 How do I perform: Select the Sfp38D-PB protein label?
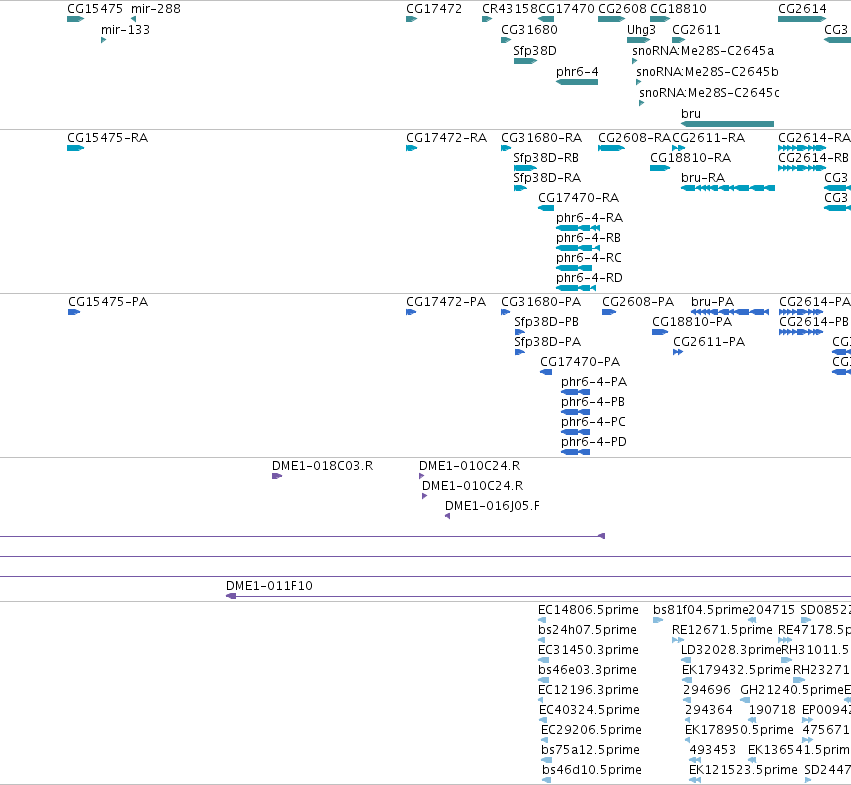(x=547, y=322)
